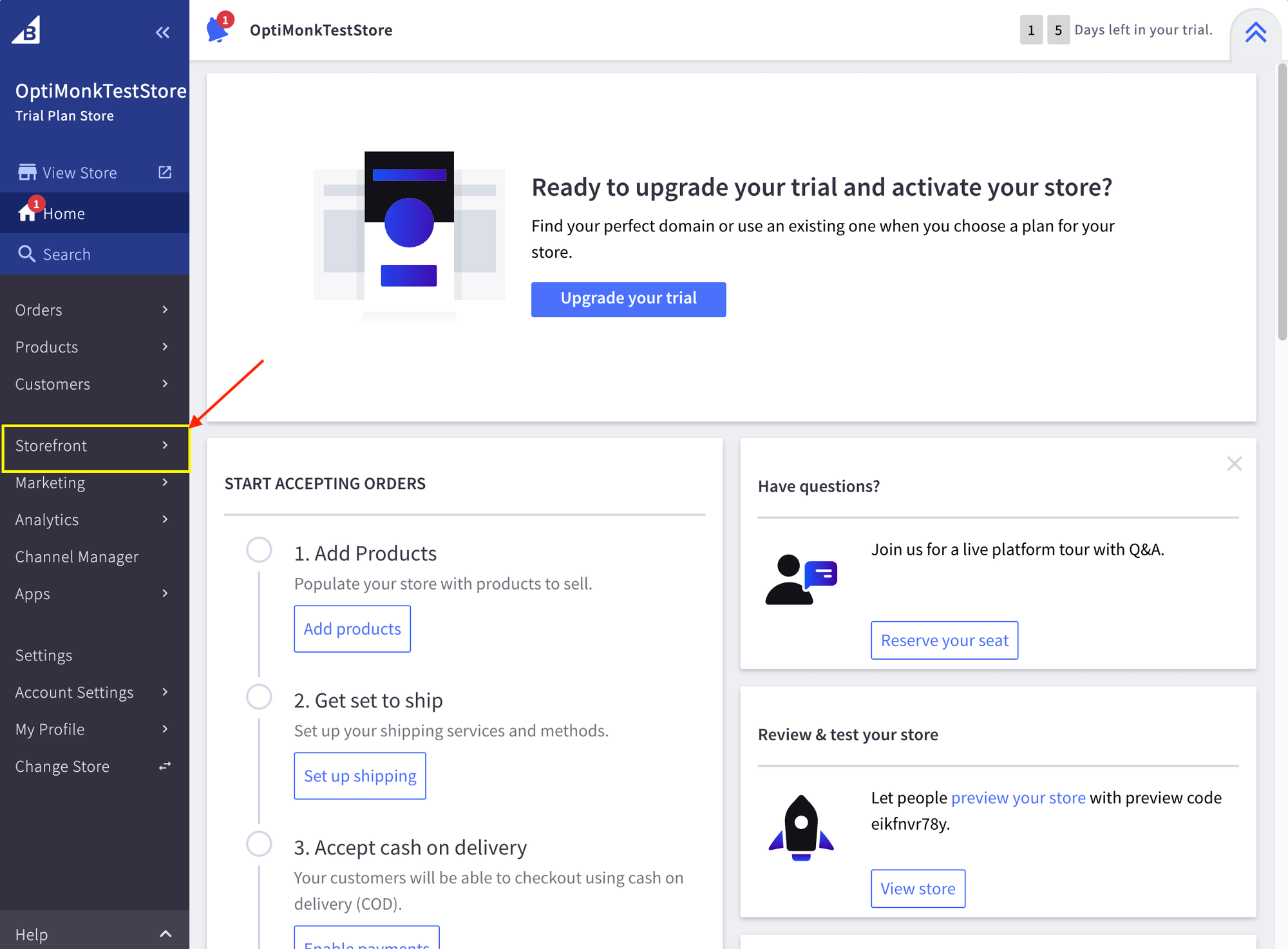Click the Home house icon
This screenshot has width=1288, height=949.
27,213
